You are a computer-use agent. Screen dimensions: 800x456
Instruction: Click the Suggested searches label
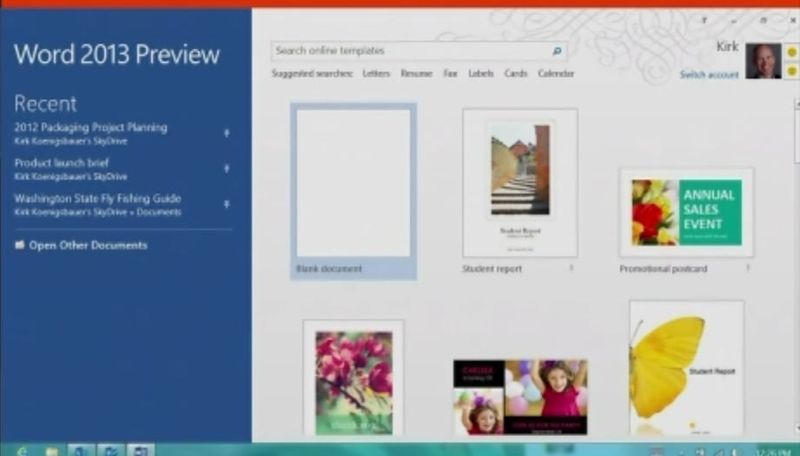click(x=312, y=73)
